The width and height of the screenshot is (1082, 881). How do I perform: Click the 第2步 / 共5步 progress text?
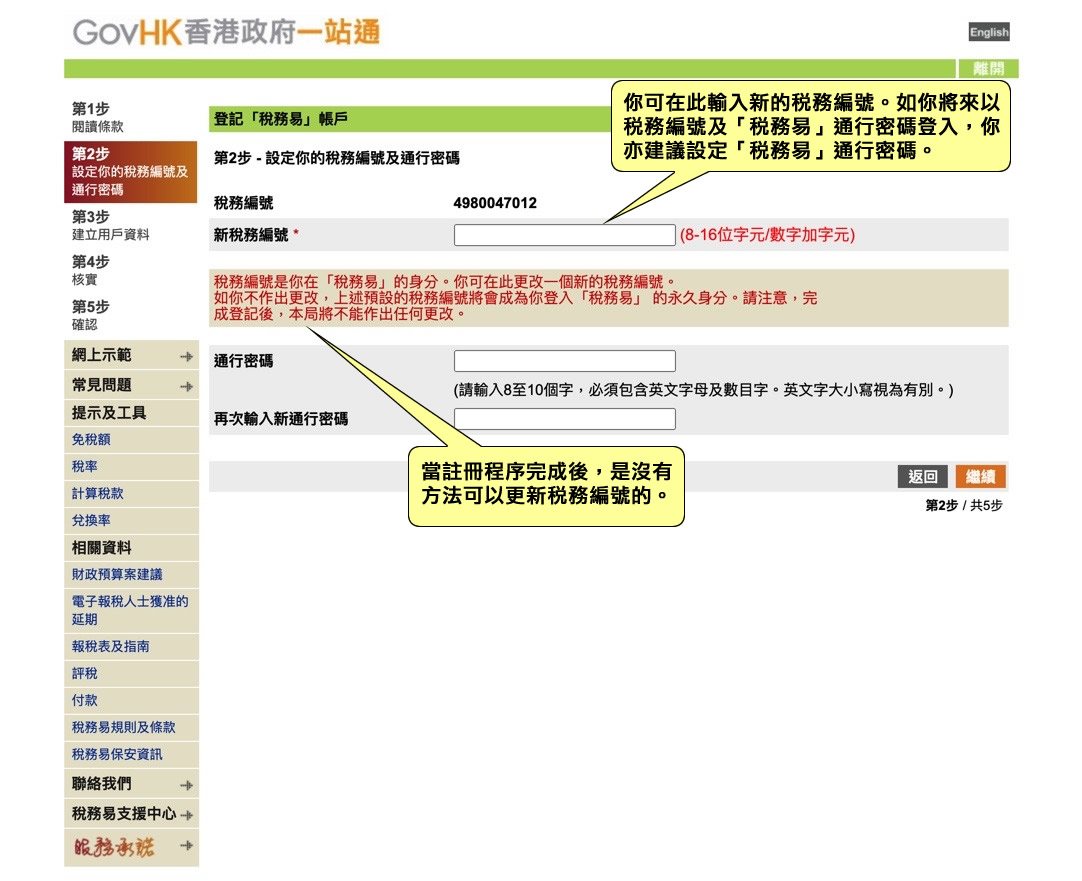pos(964,506)
